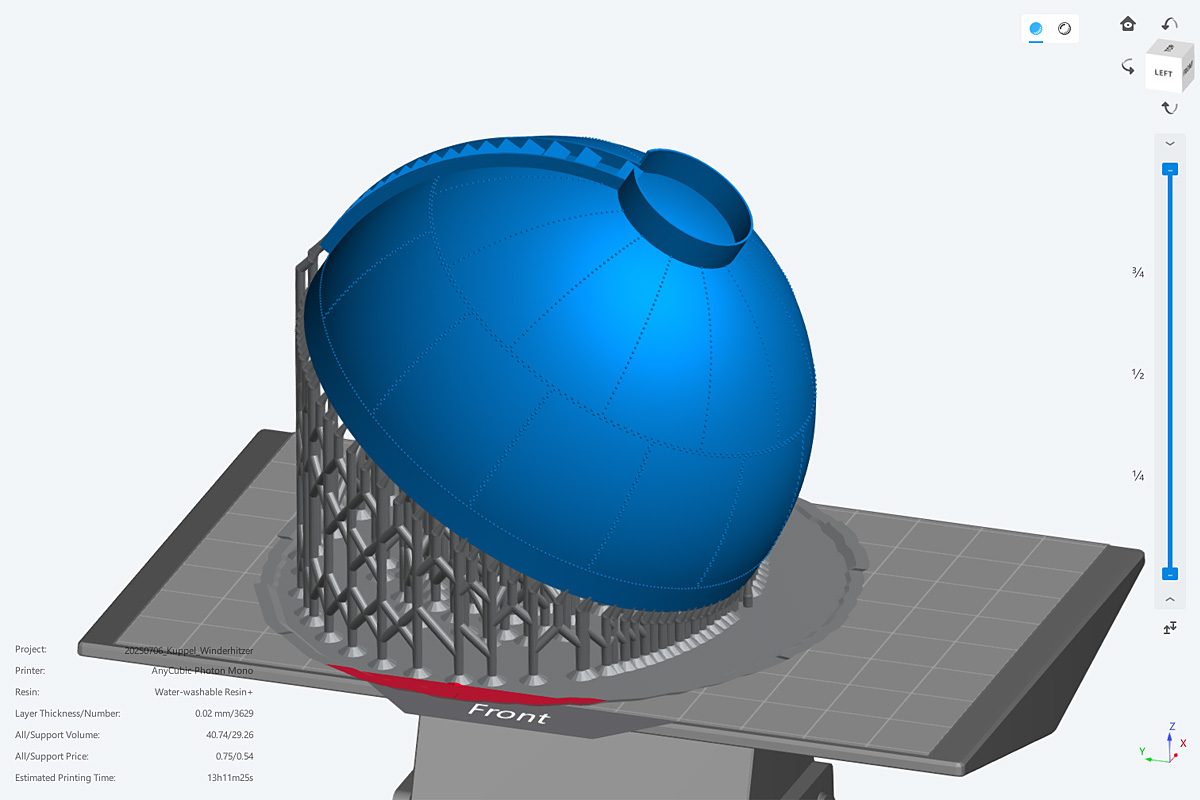
Task: Click the Front label on build plate
Action: [x=508, y=714]
